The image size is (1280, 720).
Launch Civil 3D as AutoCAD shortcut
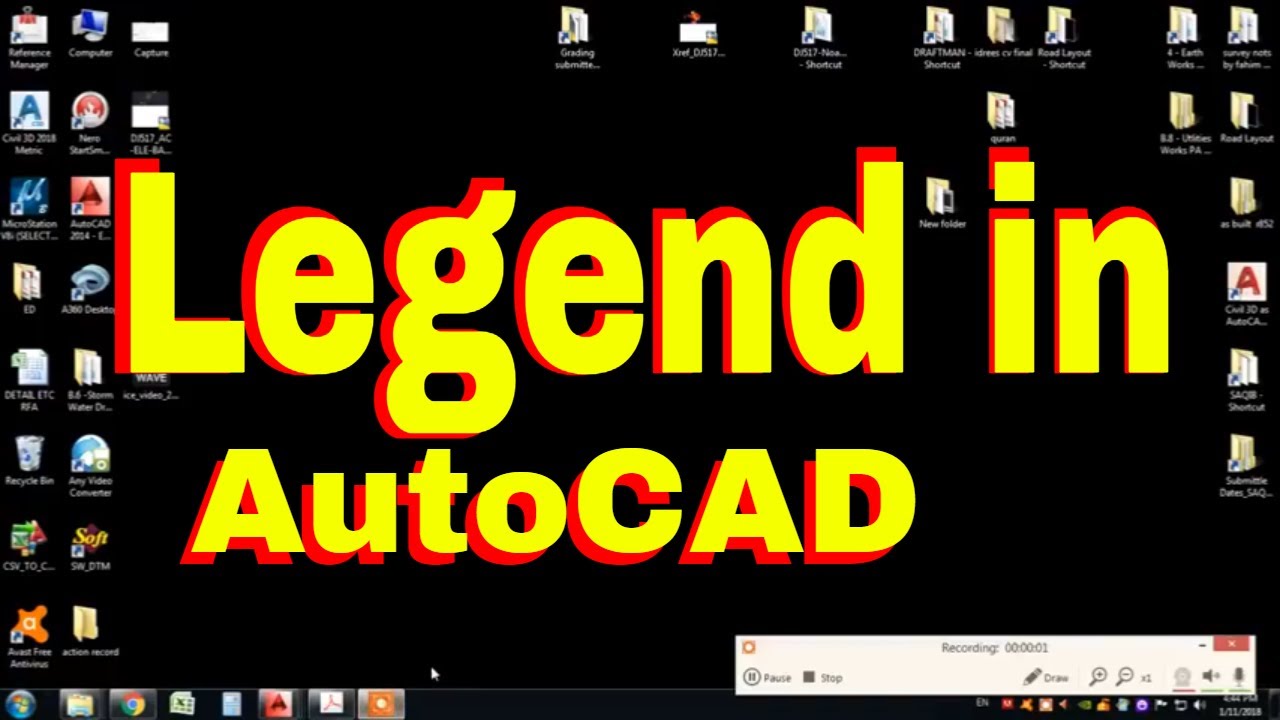[x=1246, y=296]
